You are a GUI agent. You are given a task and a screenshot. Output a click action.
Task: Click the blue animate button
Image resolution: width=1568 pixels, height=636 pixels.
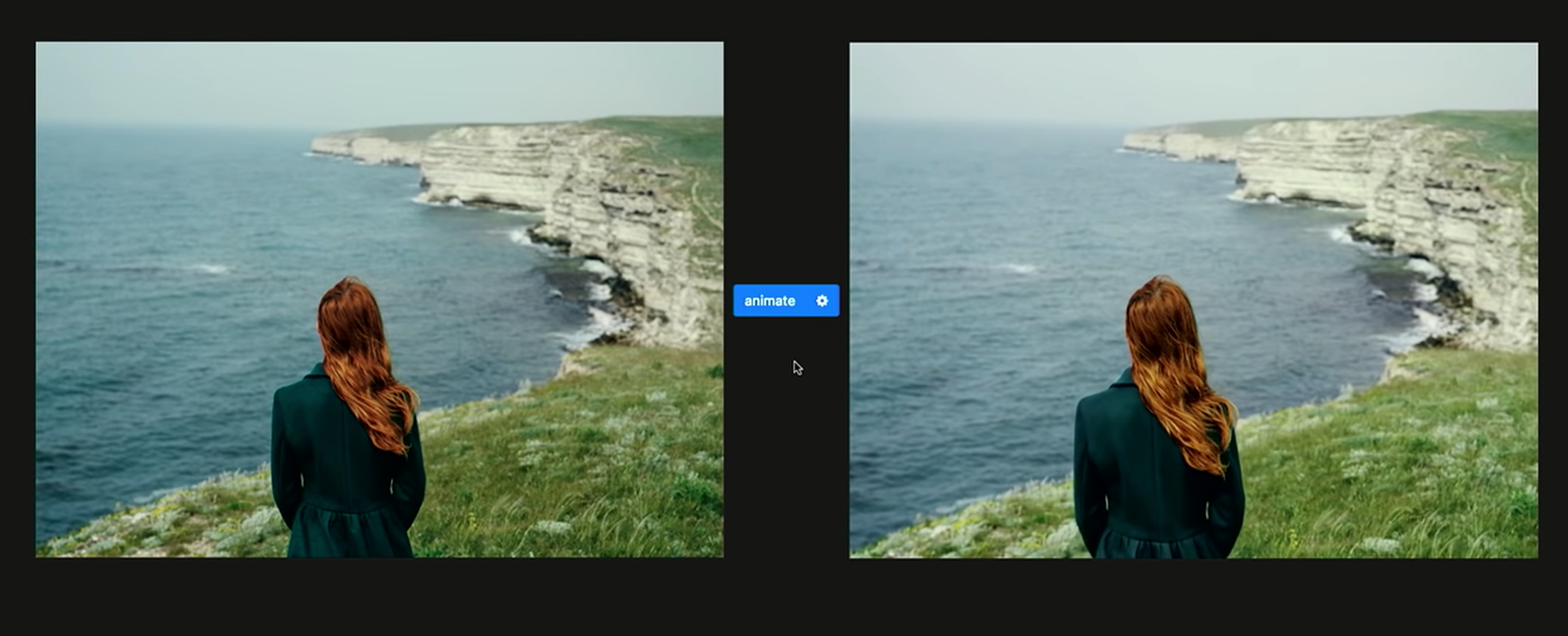[769, 301]
